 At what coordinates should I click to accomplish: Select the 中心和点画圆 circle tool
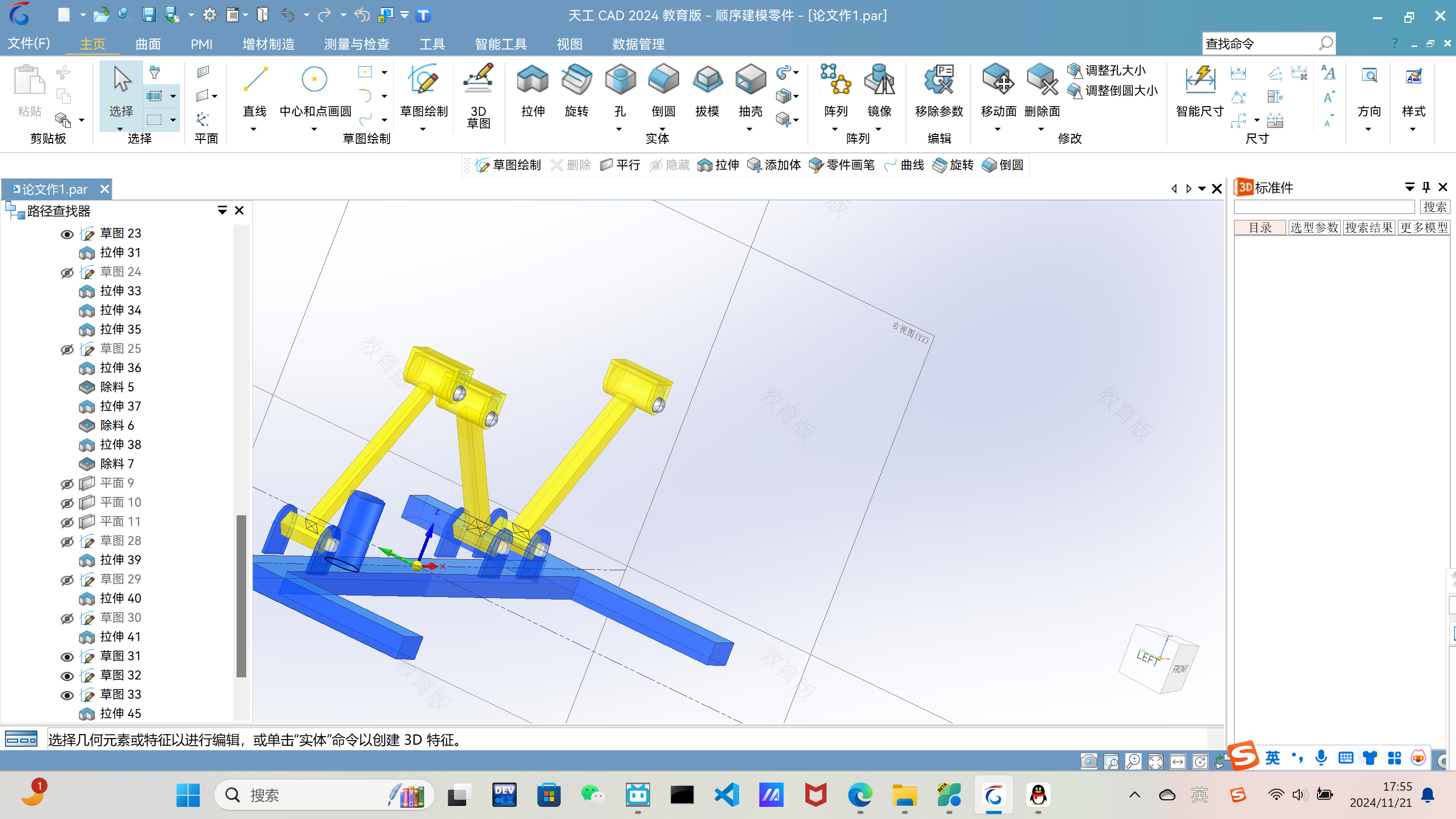[315, 90]
